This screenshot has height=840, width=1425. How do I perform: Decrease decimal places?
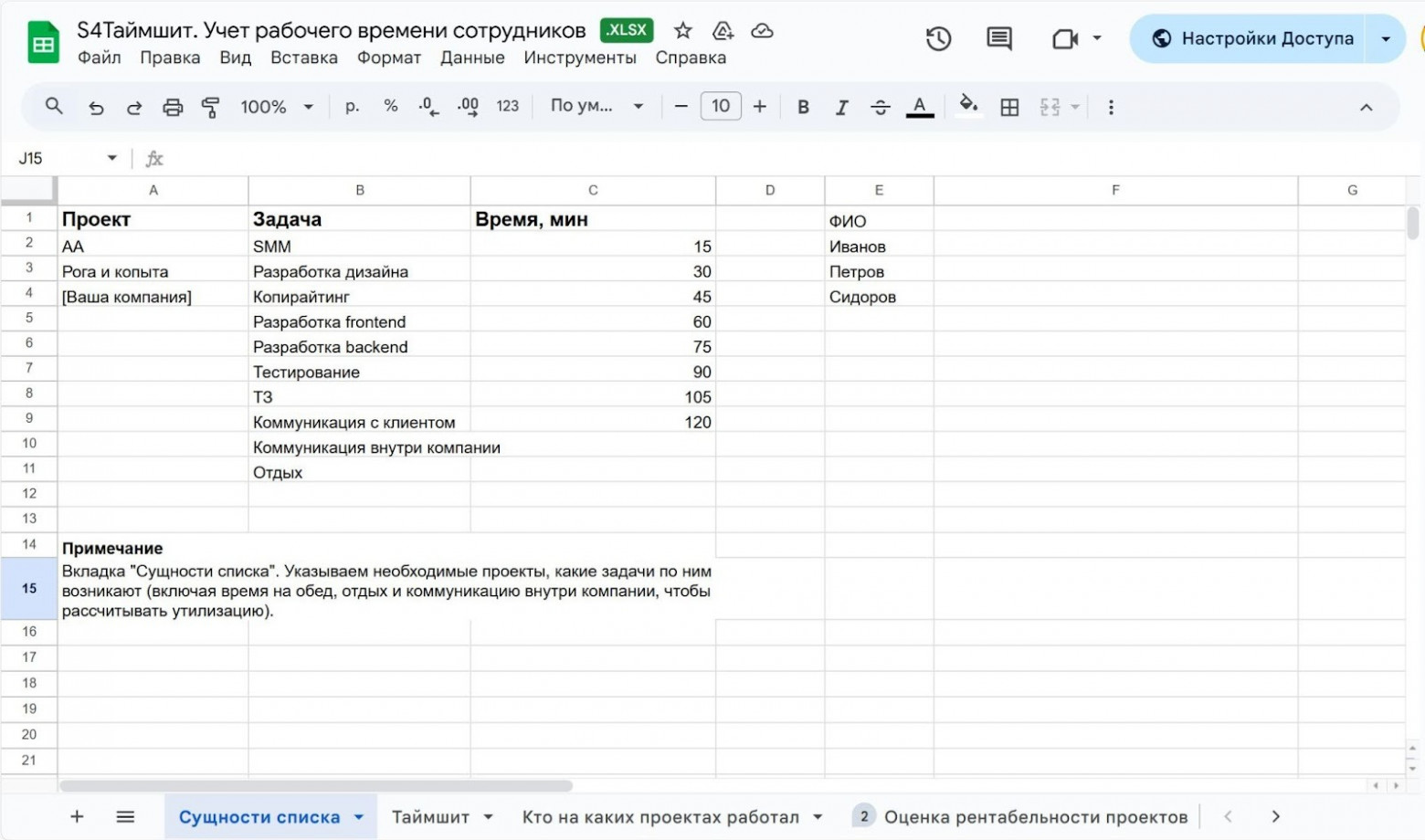tap(427, 107)
